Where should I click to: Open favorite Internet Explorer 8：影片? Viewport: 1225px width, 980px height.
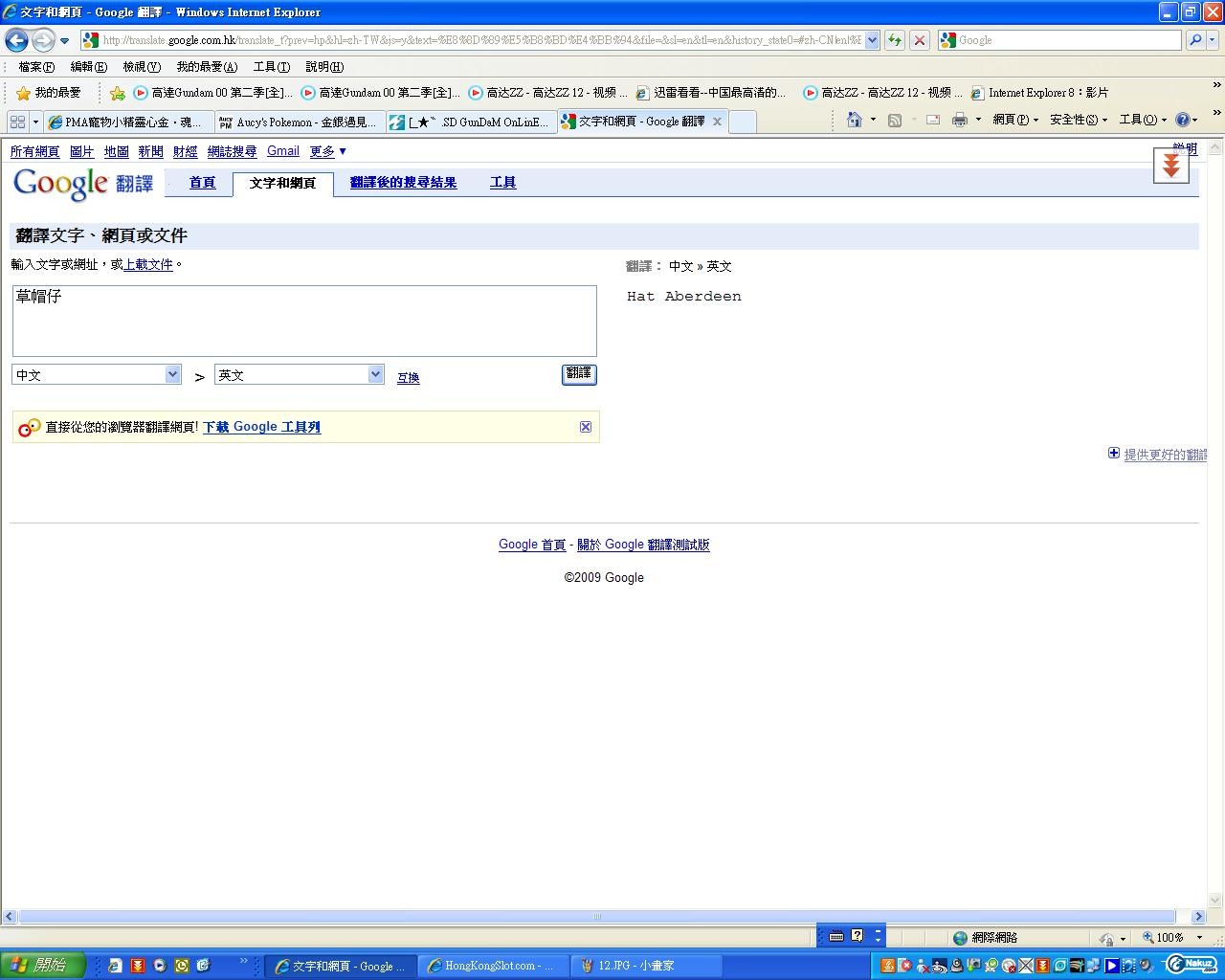coord(1039,93)
